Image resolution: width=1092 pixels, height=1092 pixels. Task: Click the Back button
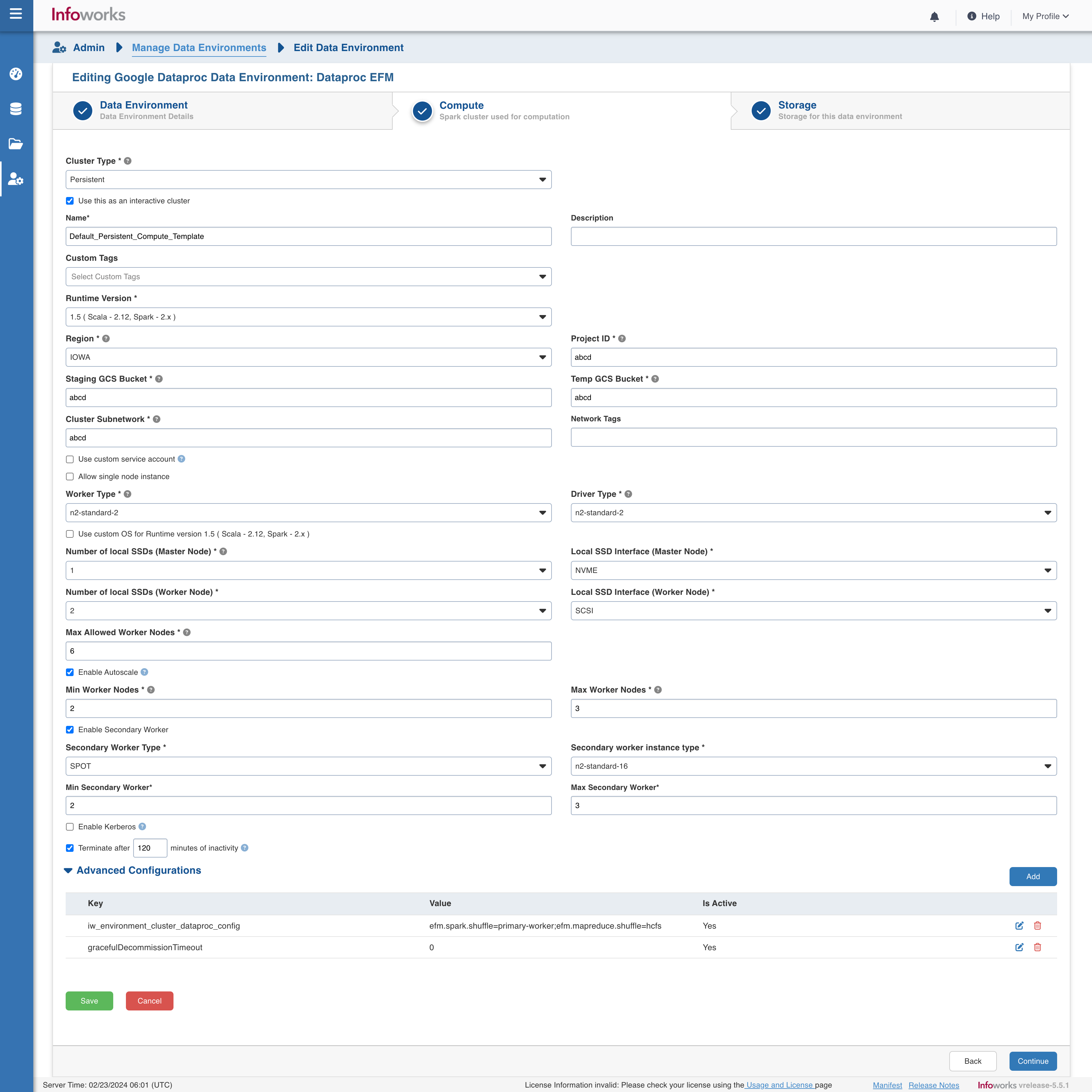pyautogui.click(x=973, y=1062)
